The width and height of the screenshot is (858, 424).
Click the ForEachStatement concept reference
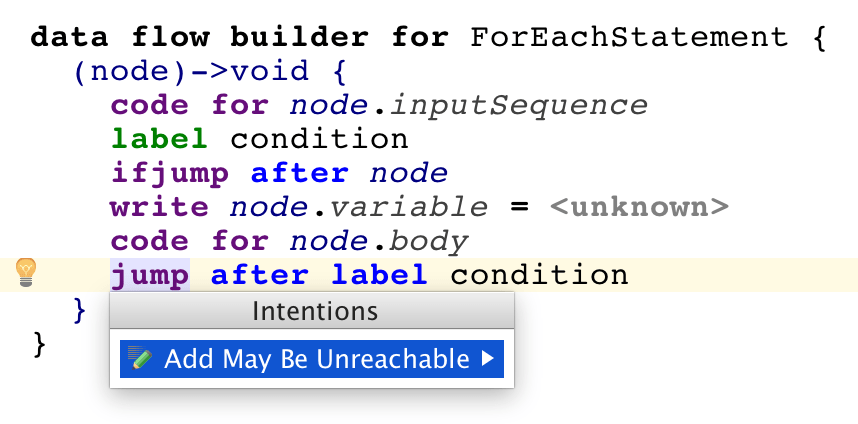pos(629,38)
